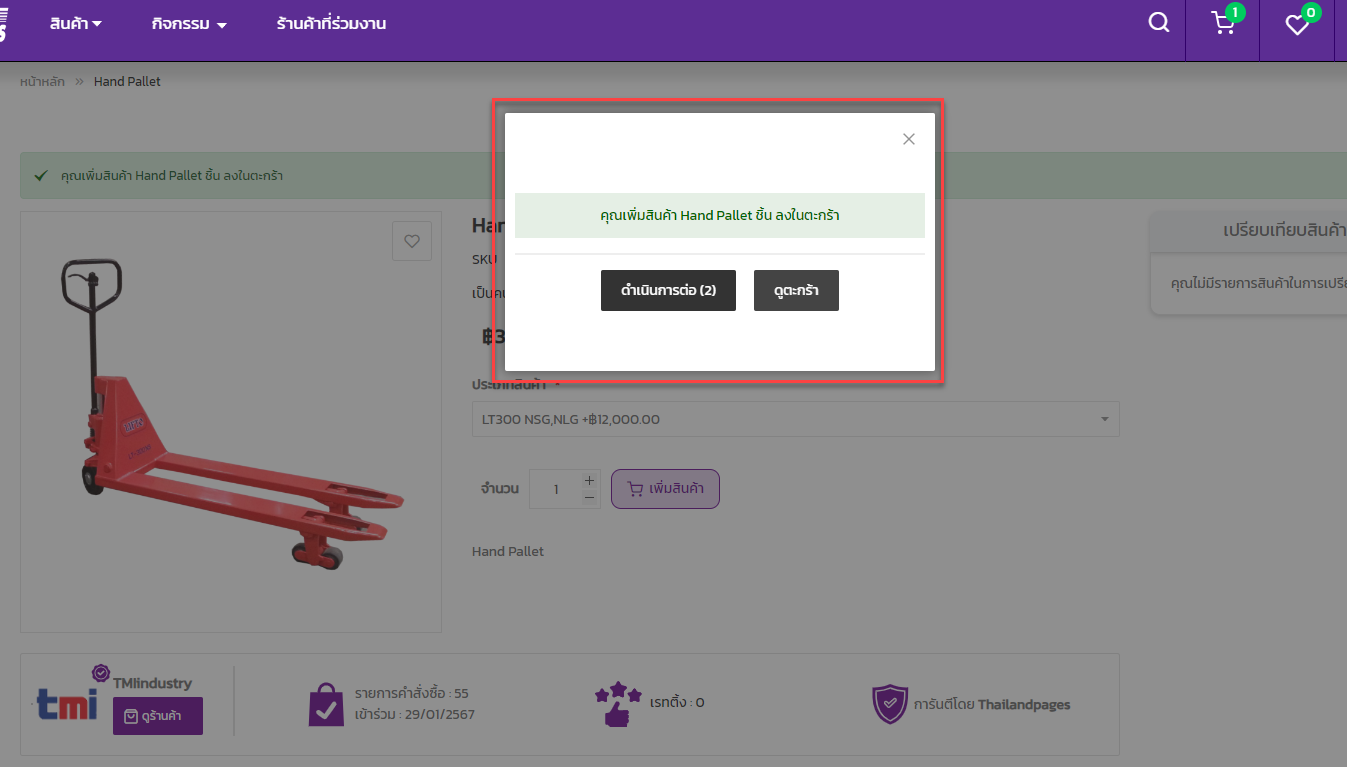Close the added-to-cart popup with X
This screenshot has height=767, width=1347.
908,139
